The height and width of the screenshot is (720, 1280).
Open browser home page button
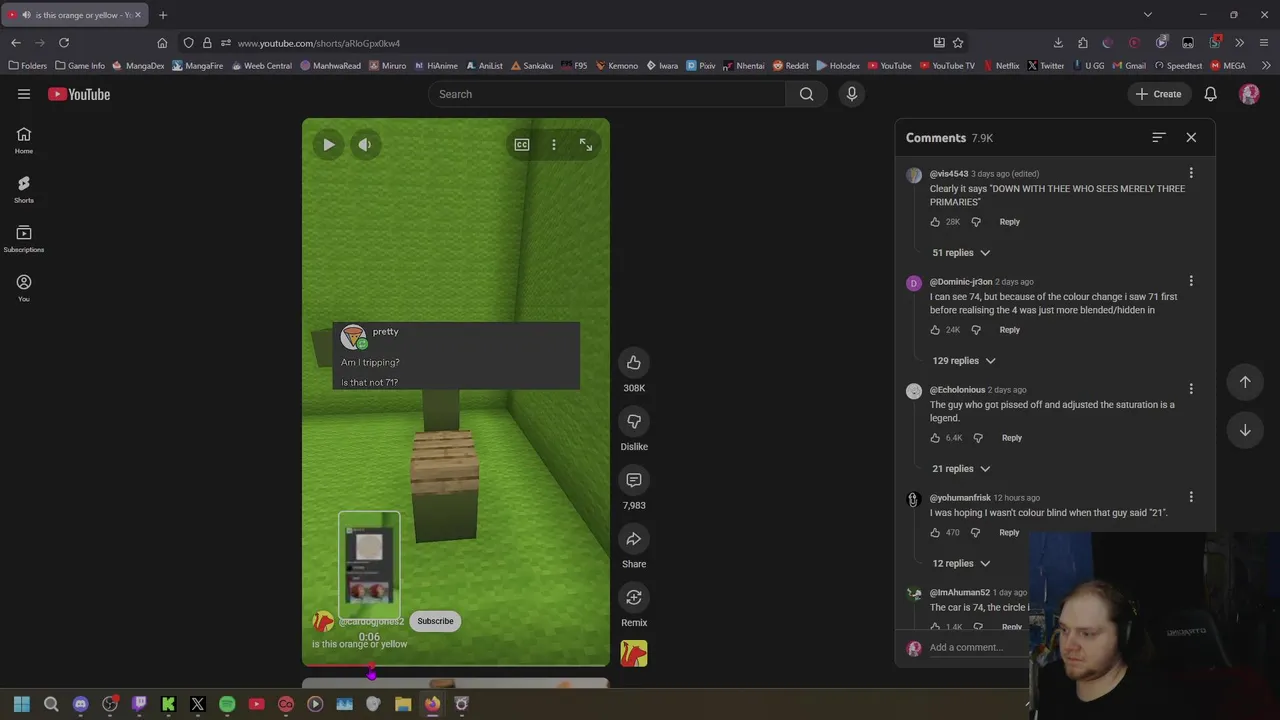[x=162, y=43]
